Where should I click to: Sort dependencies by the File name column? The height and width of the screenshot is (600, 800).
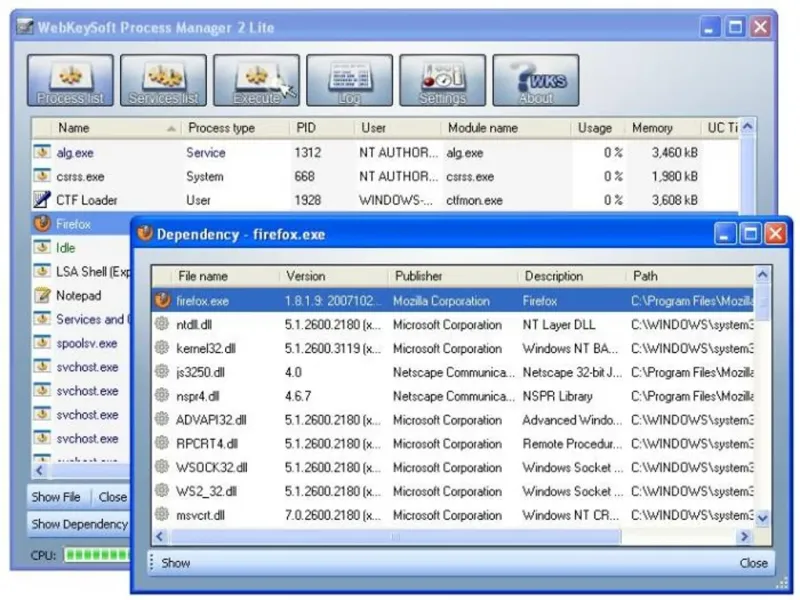(225, 276)
